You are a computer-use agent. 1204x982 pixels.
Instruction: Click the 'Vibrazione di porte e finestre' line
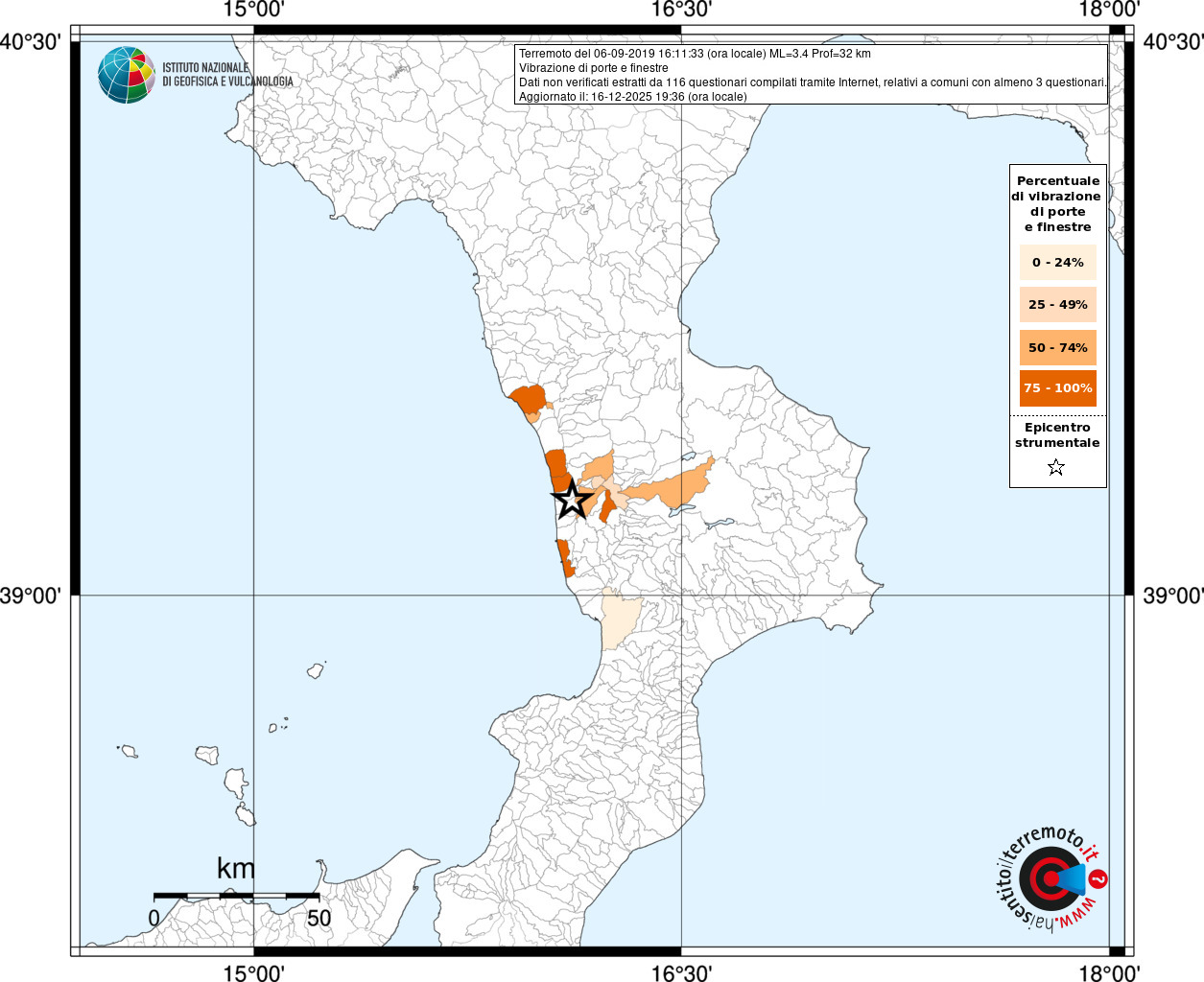594,68
